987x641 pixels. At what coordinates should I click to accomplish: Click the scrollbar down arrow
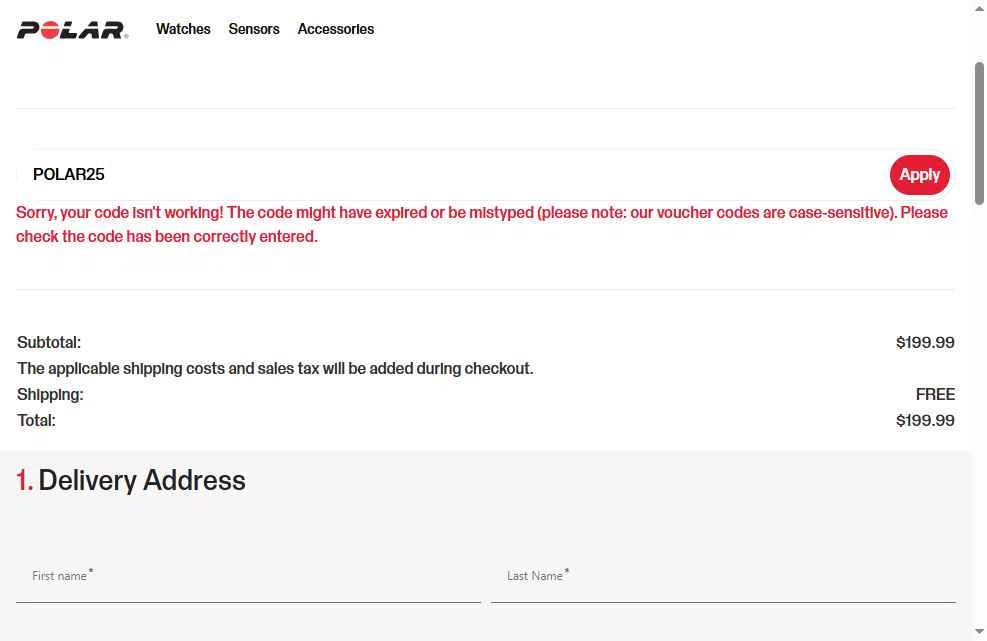(979, 631)
